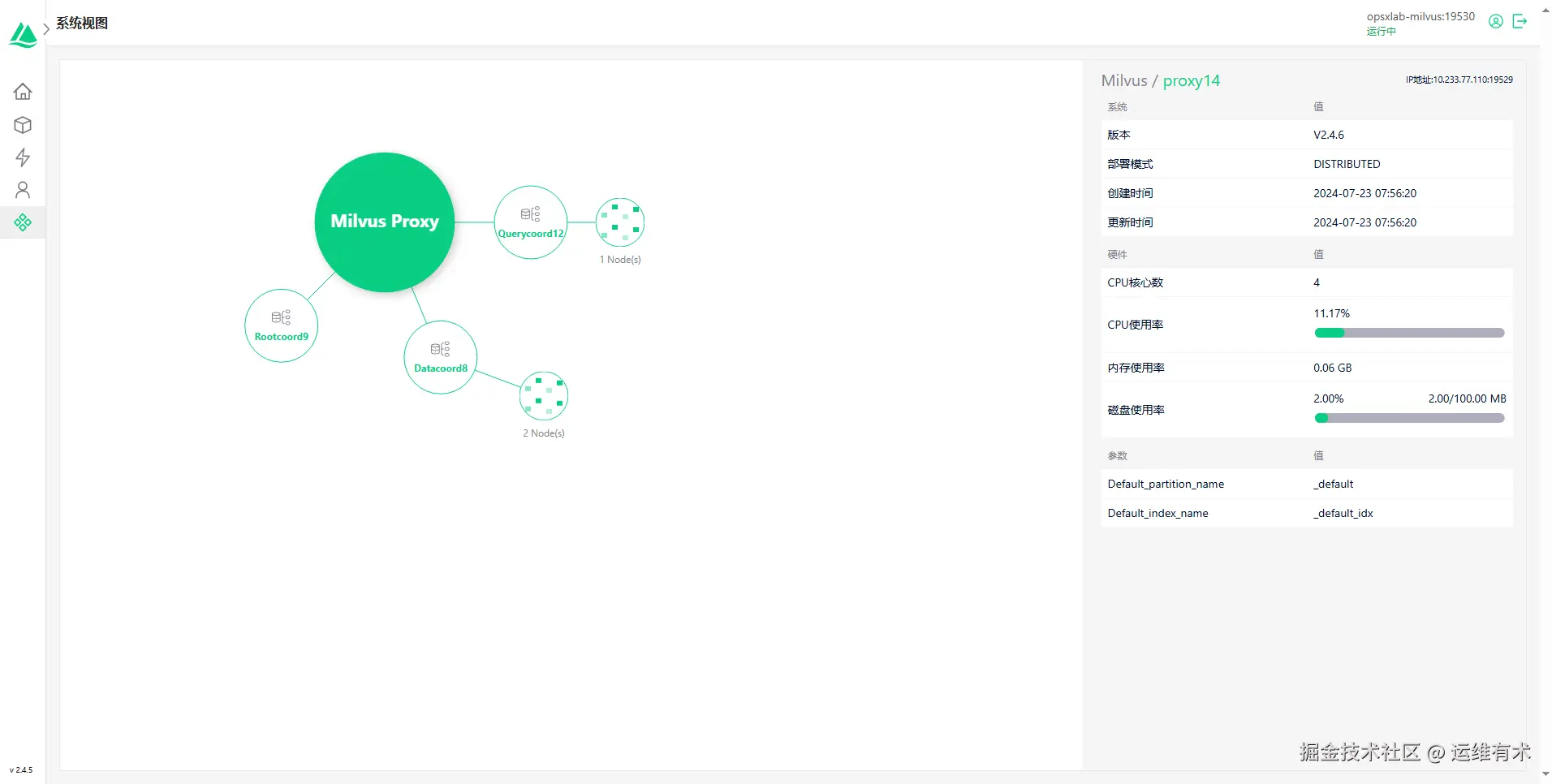Image resolution: width=1552 pixels, height=784 pixels.
Task: Open the Users page icon
Action: pos(23,190)
